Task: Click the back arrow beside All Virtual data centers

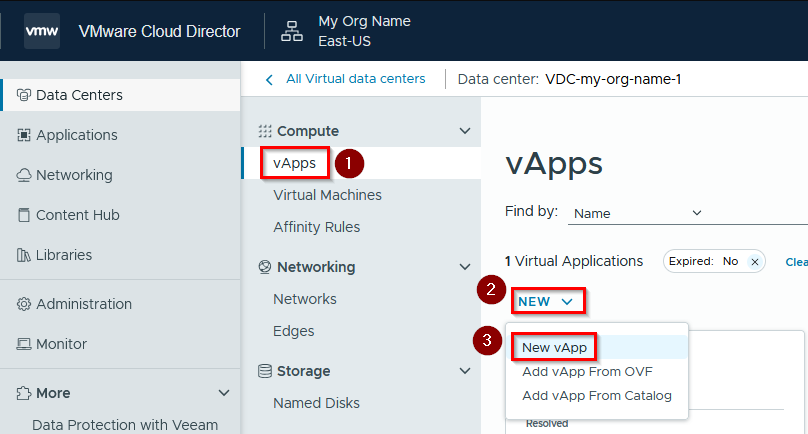Action: pyautogui.click(x=269, y=80)
